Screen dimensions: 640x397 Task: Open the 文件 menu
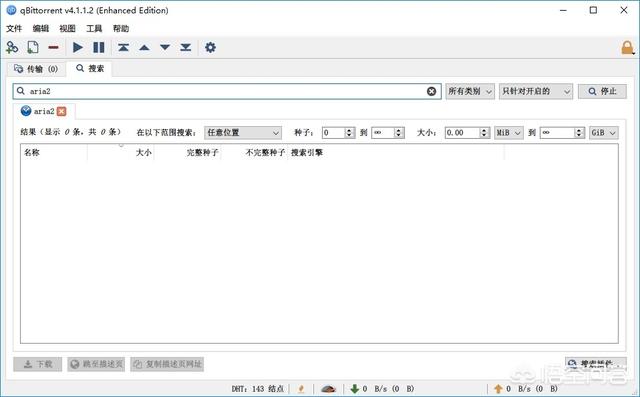click(14, 29)
